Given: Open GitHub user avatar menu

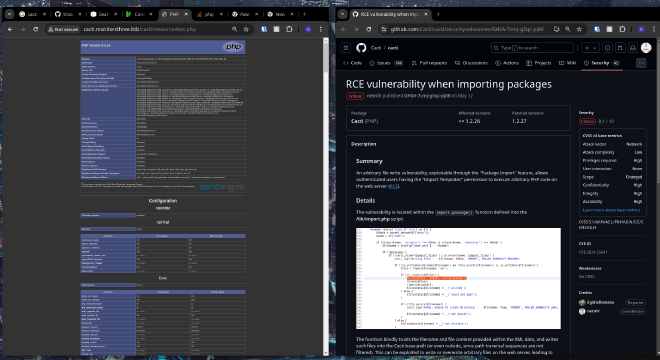Looking at the screenshot, I should pos(646,48).
